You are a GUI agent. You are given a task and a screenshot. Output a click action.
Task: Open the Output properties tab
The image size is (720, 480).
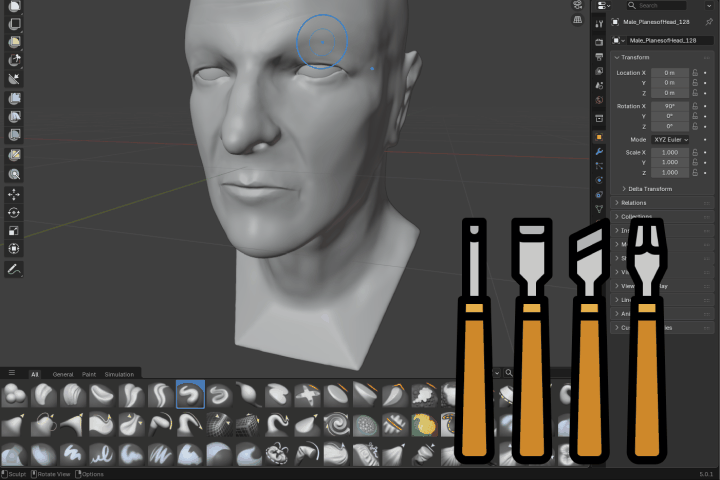[599, 57]
